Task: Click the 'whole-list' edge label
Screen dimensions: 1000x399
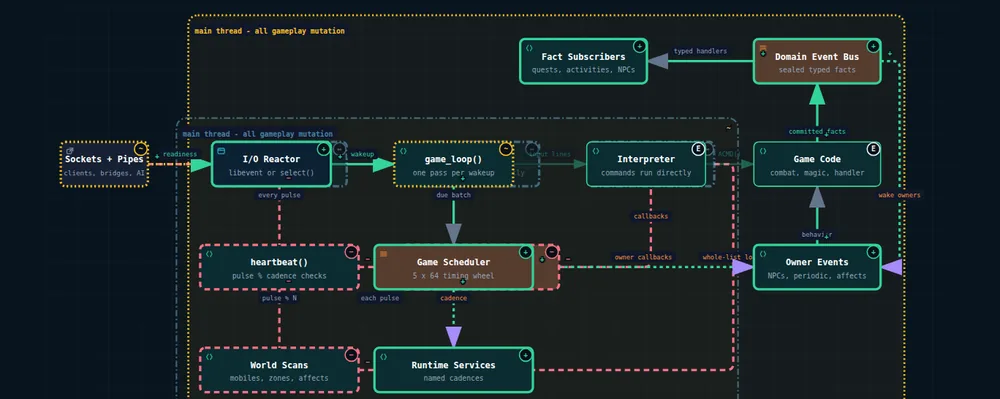Action: [727, 257]
